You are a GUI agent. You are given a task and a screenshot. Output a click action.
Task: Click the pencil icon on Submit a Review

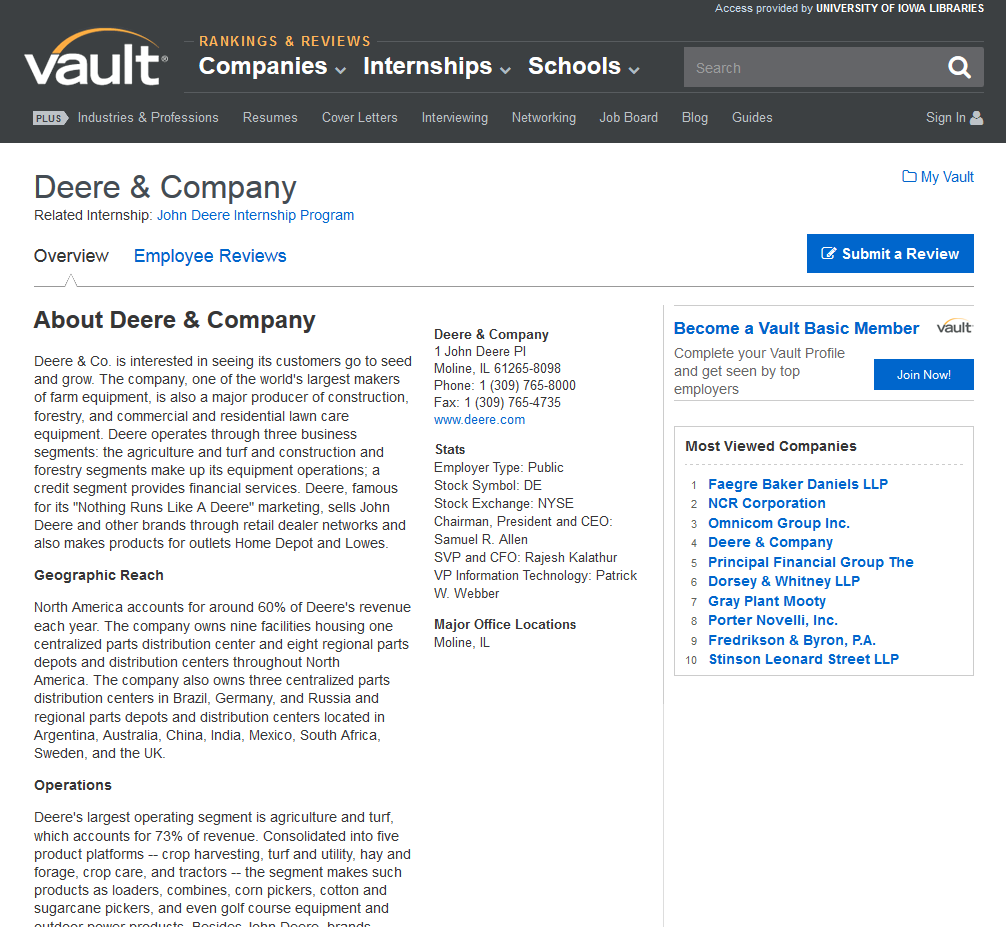(829, 254)
